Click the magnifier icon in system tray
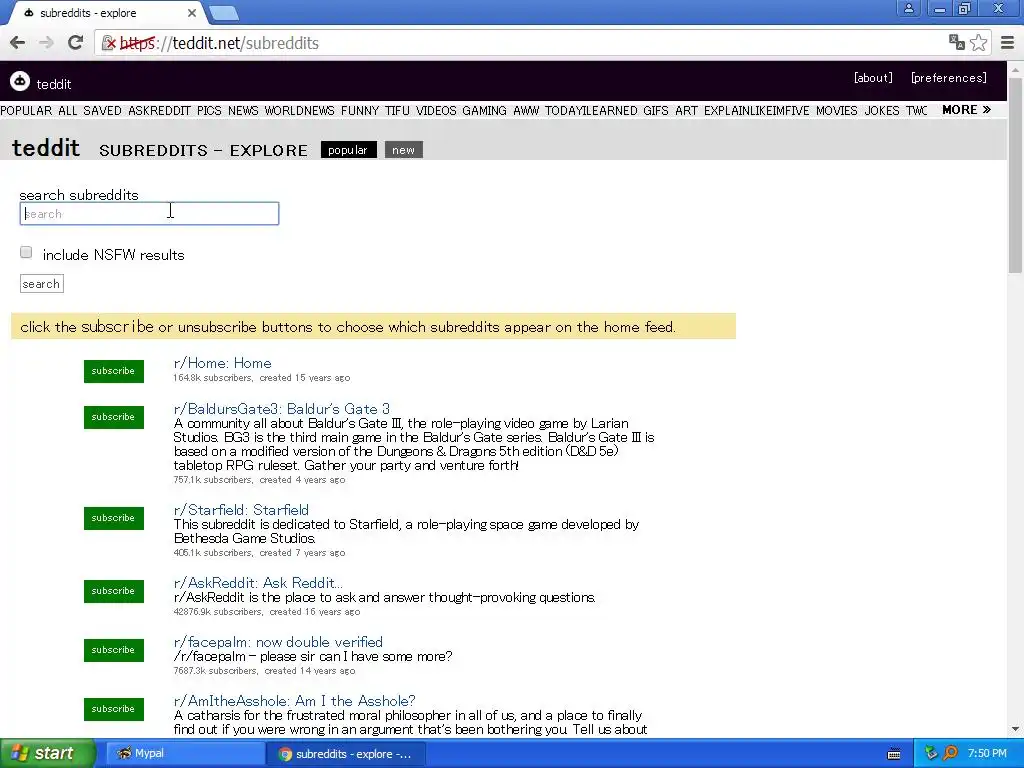Viewport: 1024px width, 768px height. pyautogui.click(x=951, y=753)
